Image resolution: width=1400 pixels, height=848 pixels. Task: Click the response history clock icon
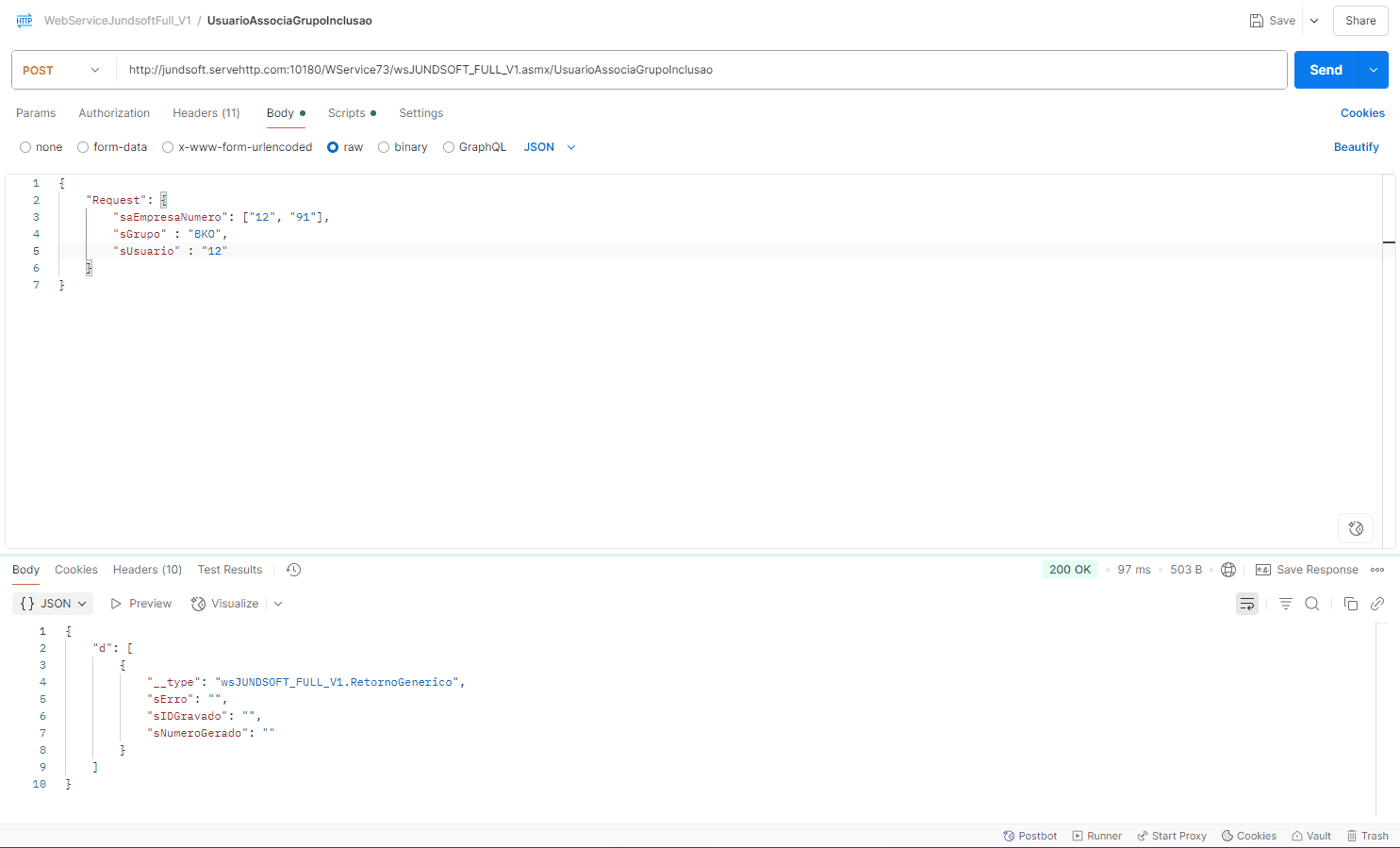coord(293,570)
